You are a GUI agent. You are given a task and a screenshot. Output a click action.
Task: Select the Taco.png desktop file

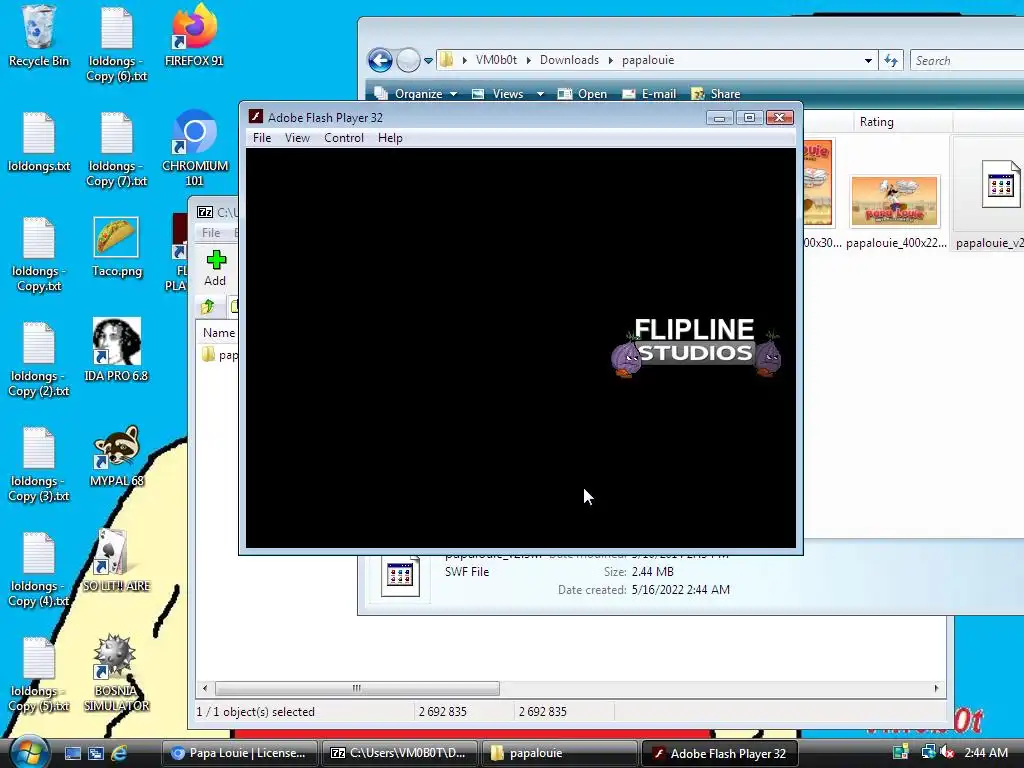(x=116, y=247)
